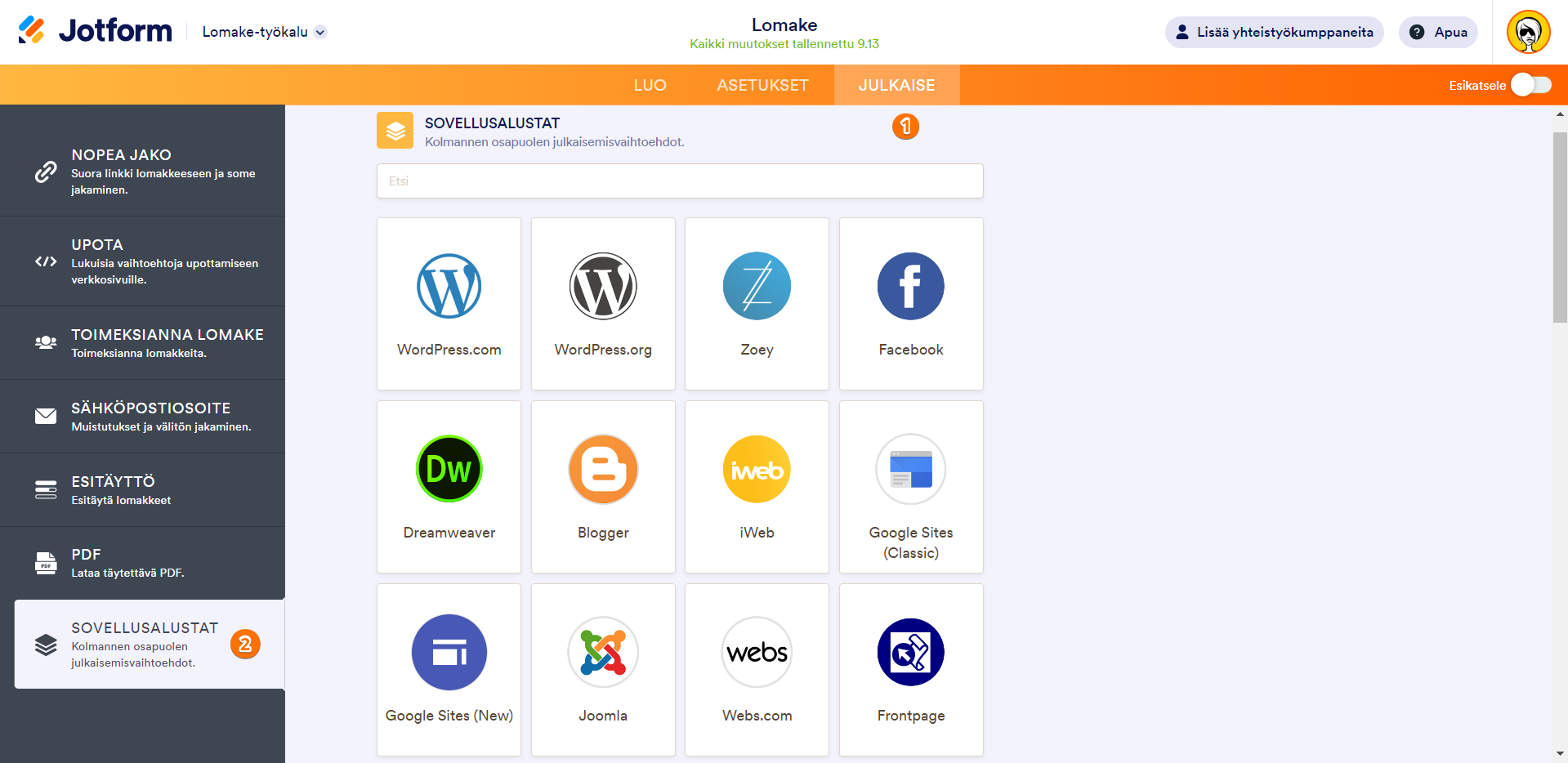
Task: Switch to the ASETUKSET tab
Action: coord(762,85)
